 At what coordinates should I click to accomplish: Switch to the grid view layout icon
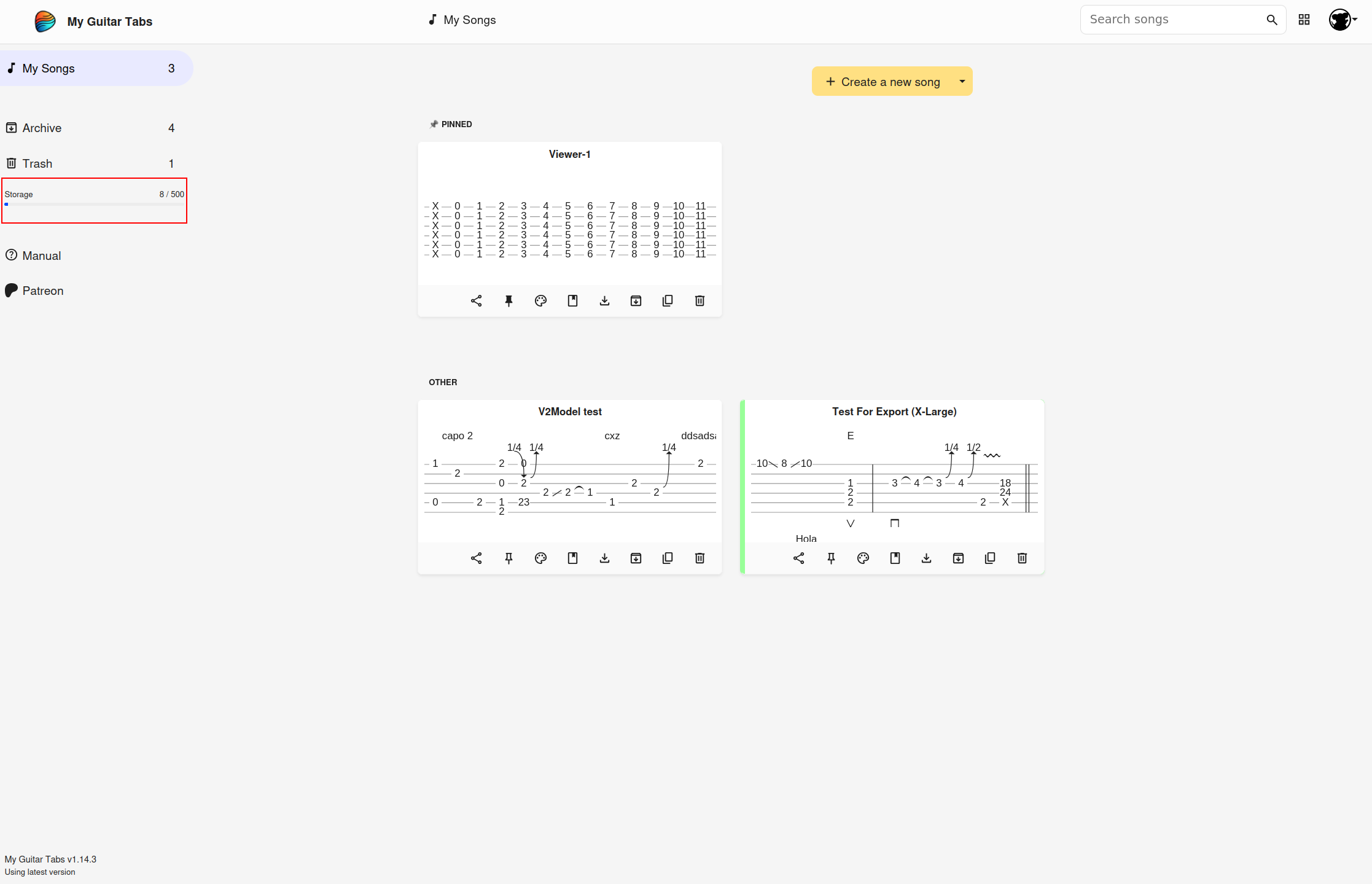pos(1304,20)
